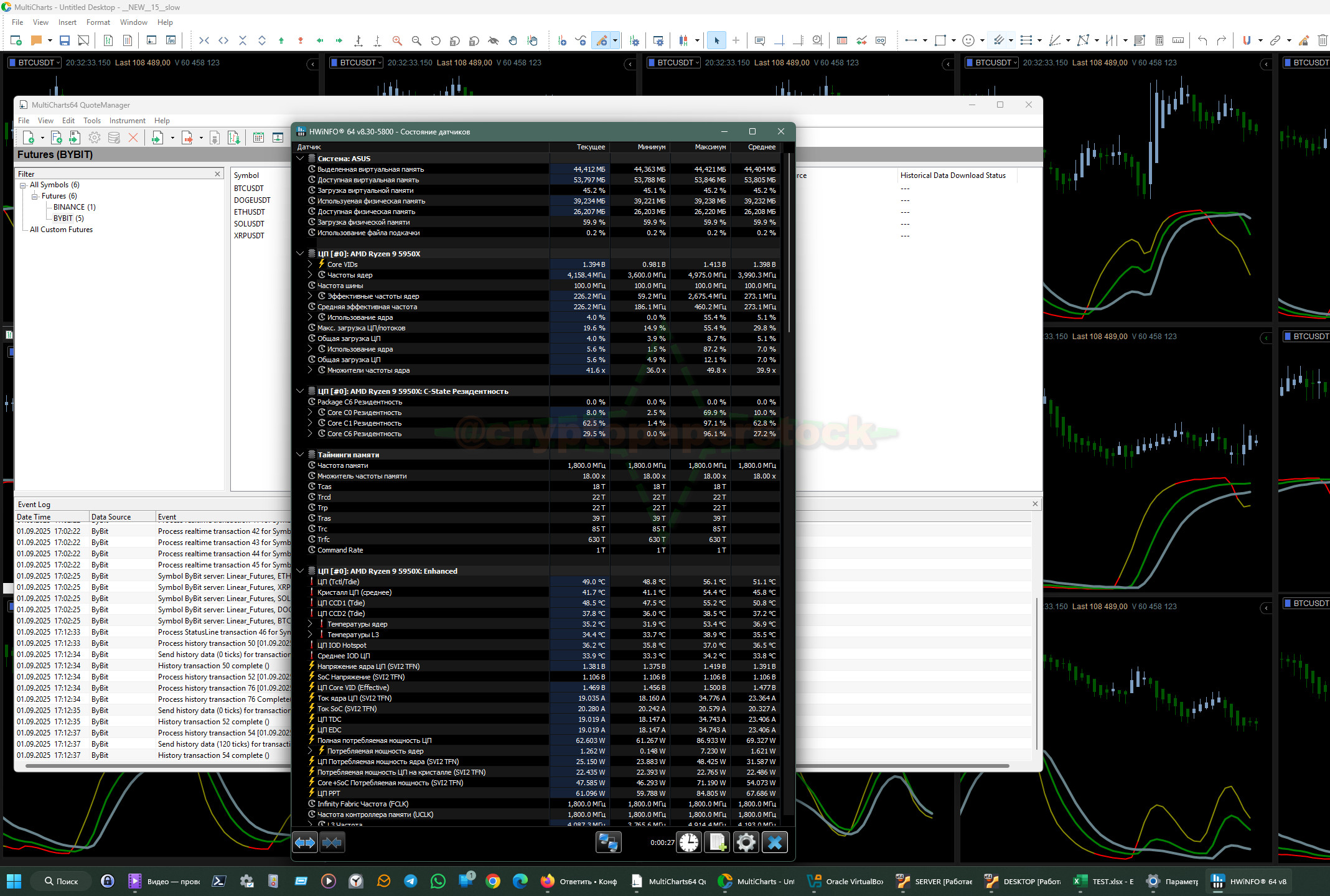Select the hand pan tool in toolbar
Screen dimensions: 1330x896
(x=513, y=41)
